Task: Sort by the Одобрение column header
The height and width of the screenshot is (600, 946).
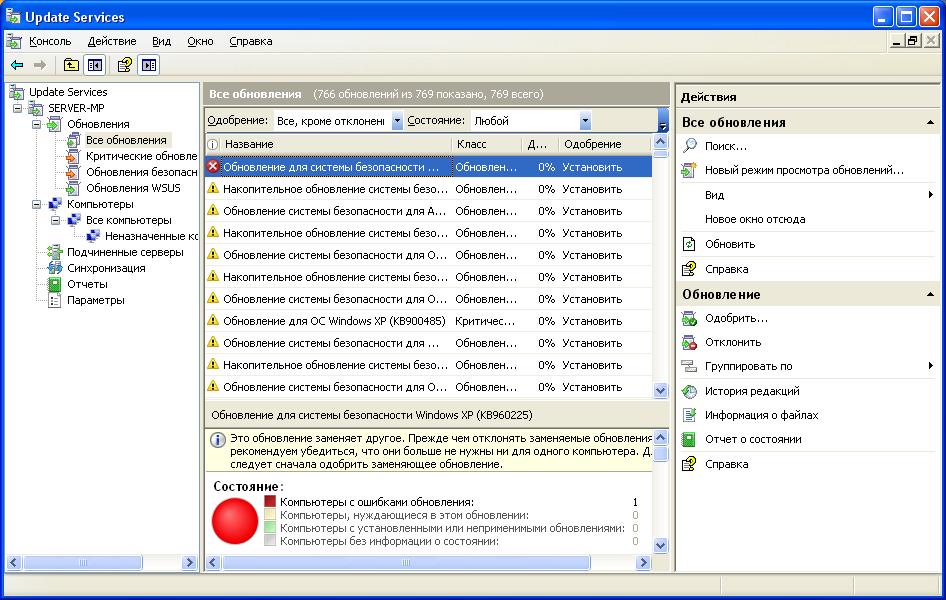Action: [x=605, y=144]
